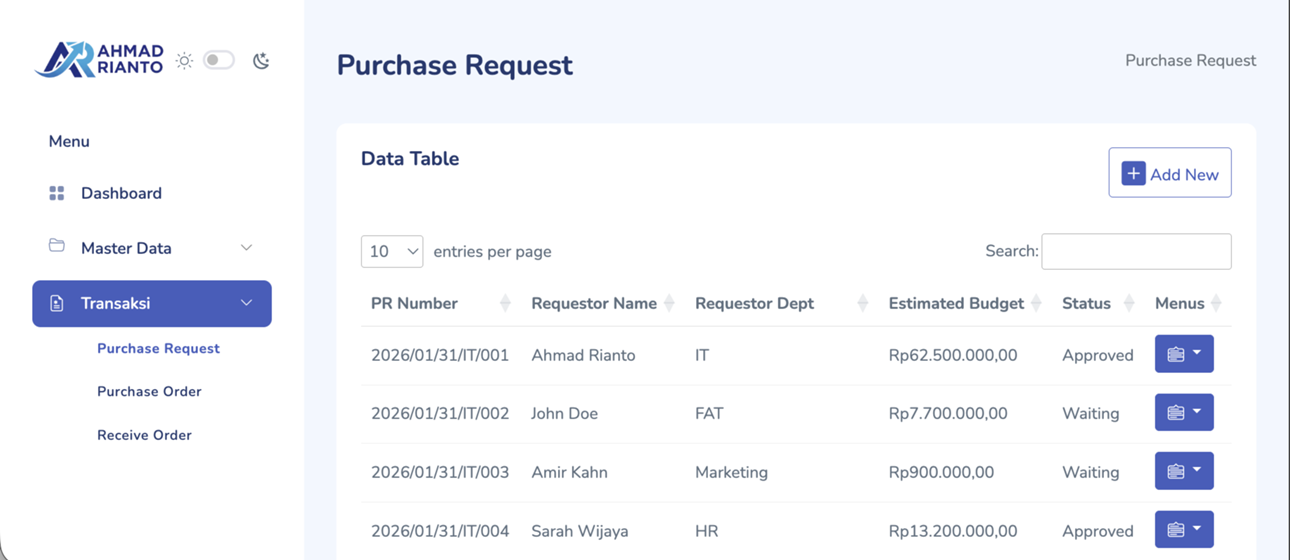Sort by Requestor Name column
Image resolution: width=1290 pixels, height=560 pixels.
603,303
